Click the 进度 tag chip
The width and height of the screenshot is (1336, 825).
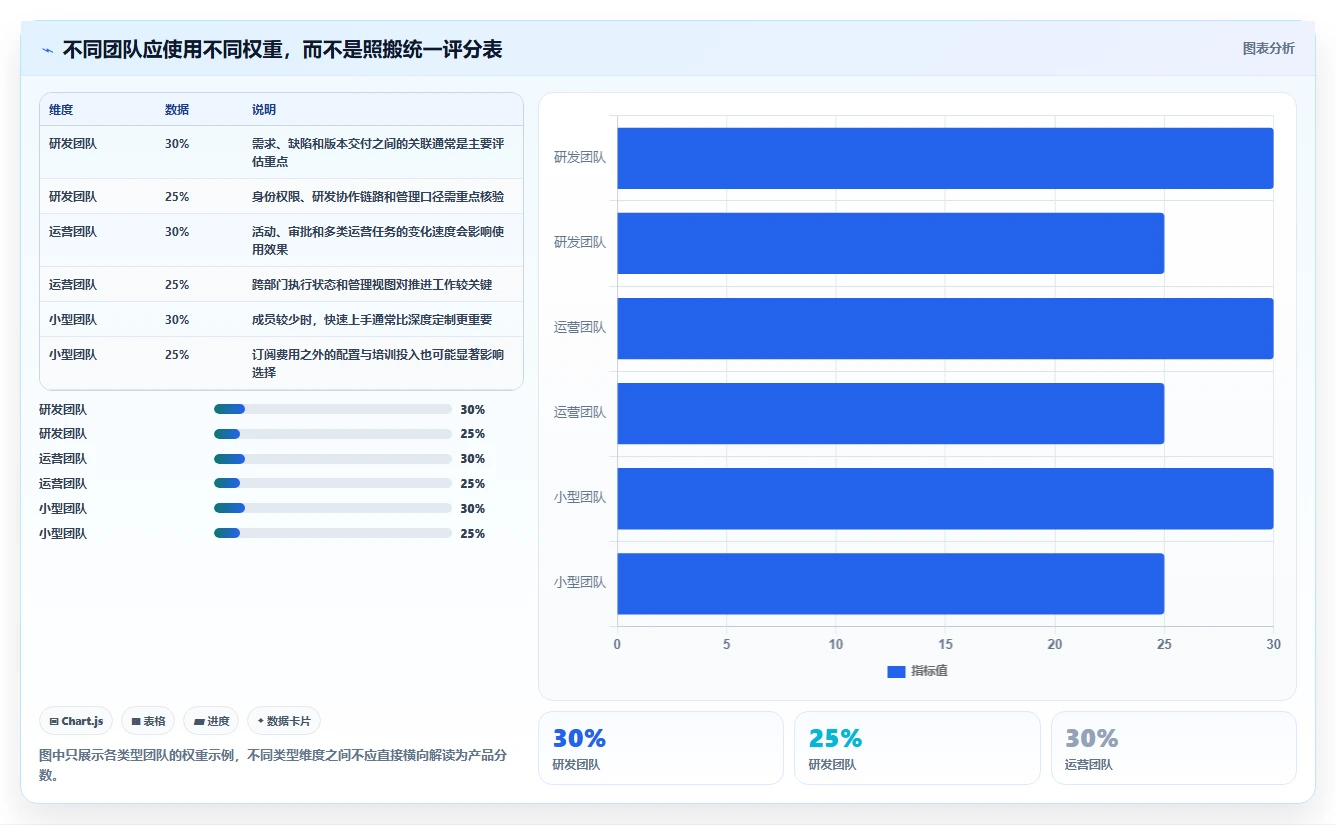pos(211,721)
